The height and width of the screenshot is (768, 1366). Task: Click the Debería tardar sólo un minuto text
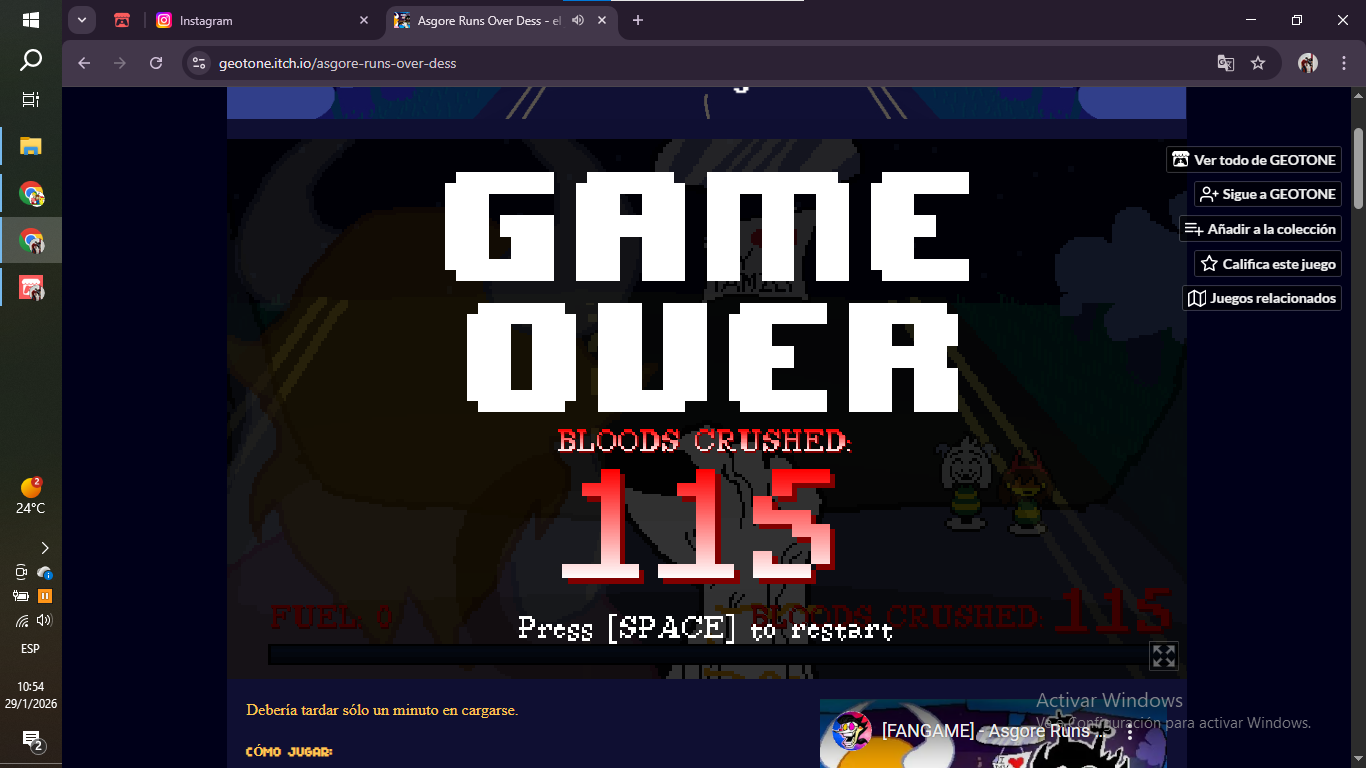(x=382, y=711)
